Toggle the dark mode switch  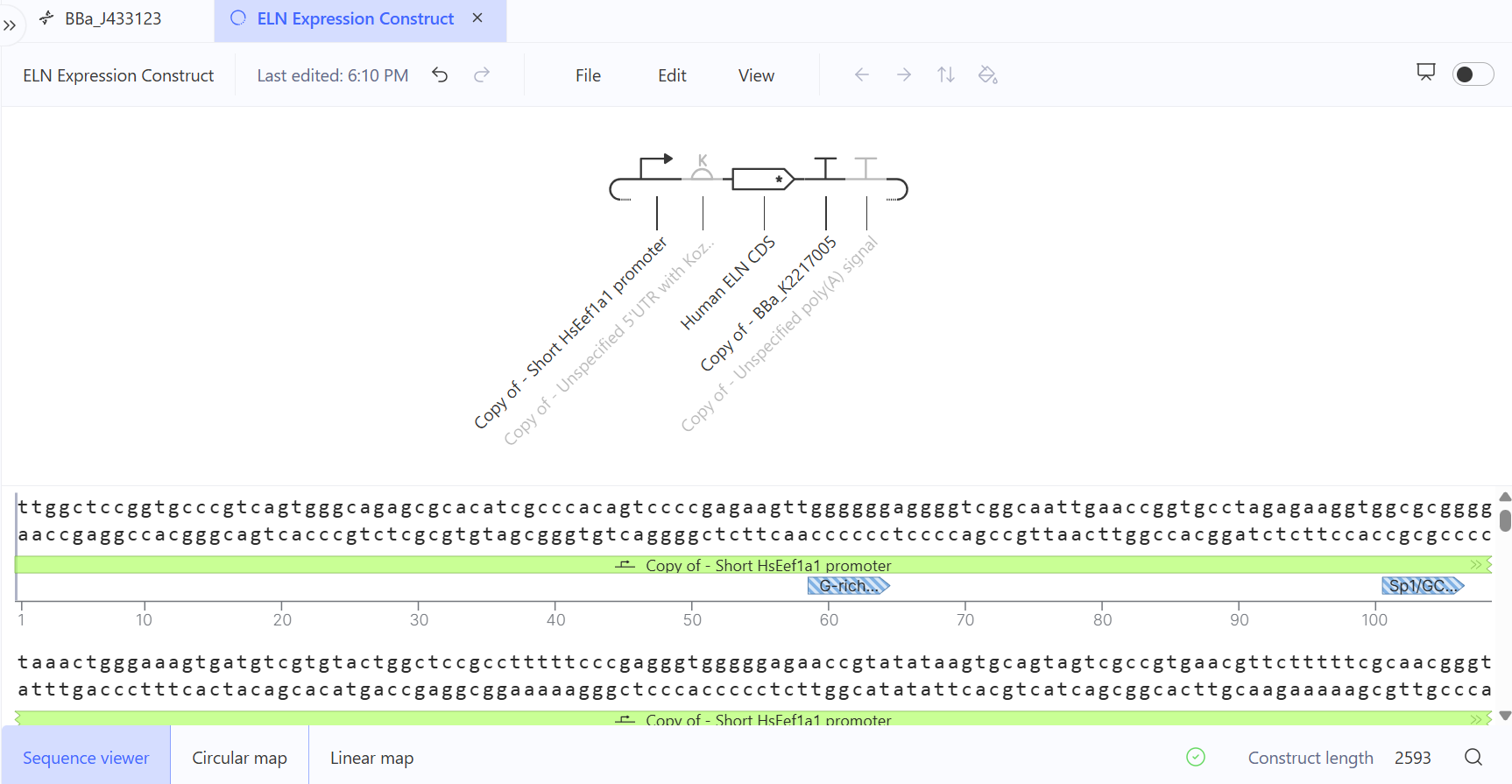(1473, 74)
